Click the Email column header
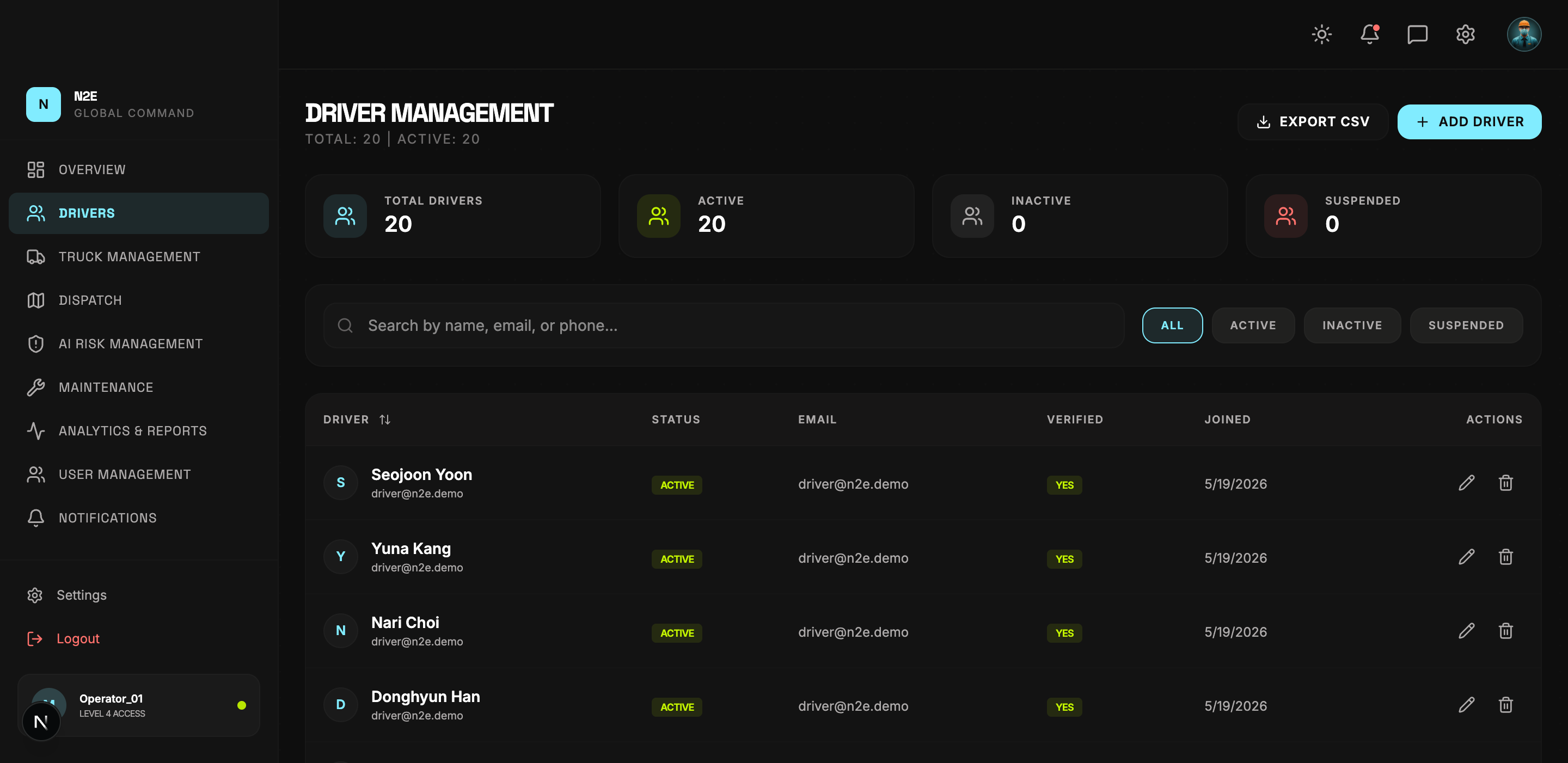The height and width of the screenshot is (763, 1568). point(817,420)
